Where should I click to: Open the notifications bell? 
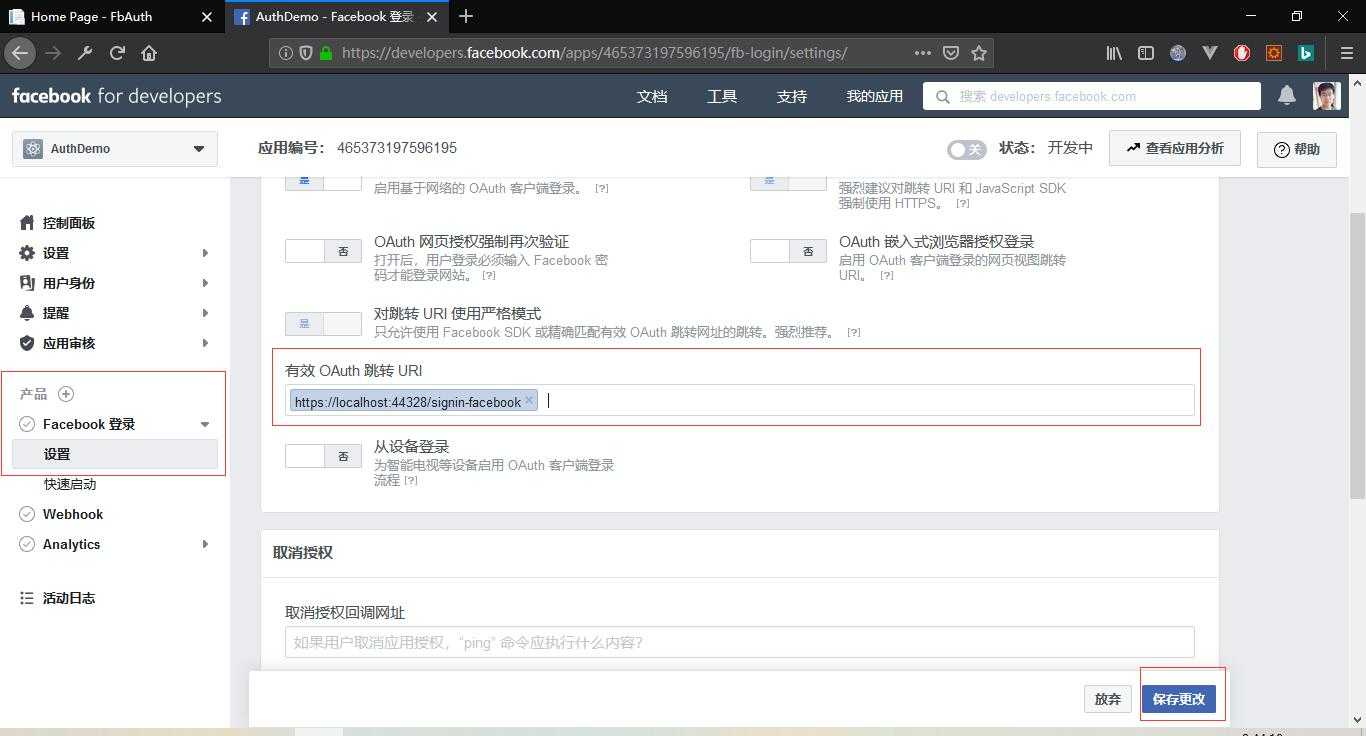[1287, 95]
